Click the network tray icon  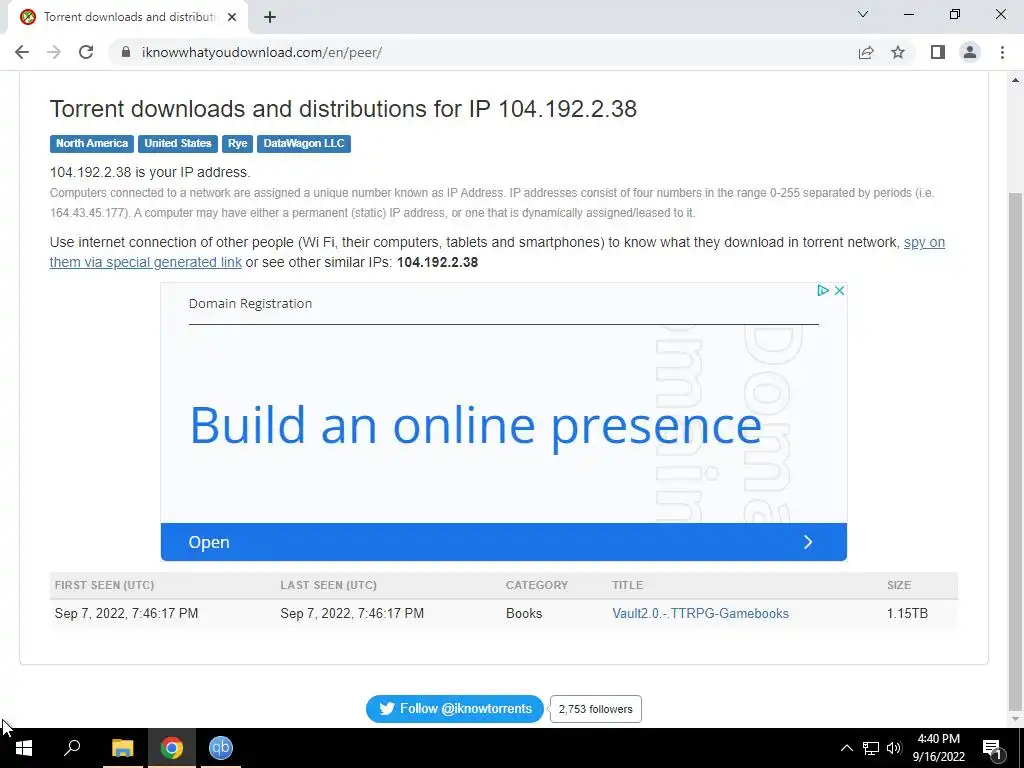pos(871,748)
